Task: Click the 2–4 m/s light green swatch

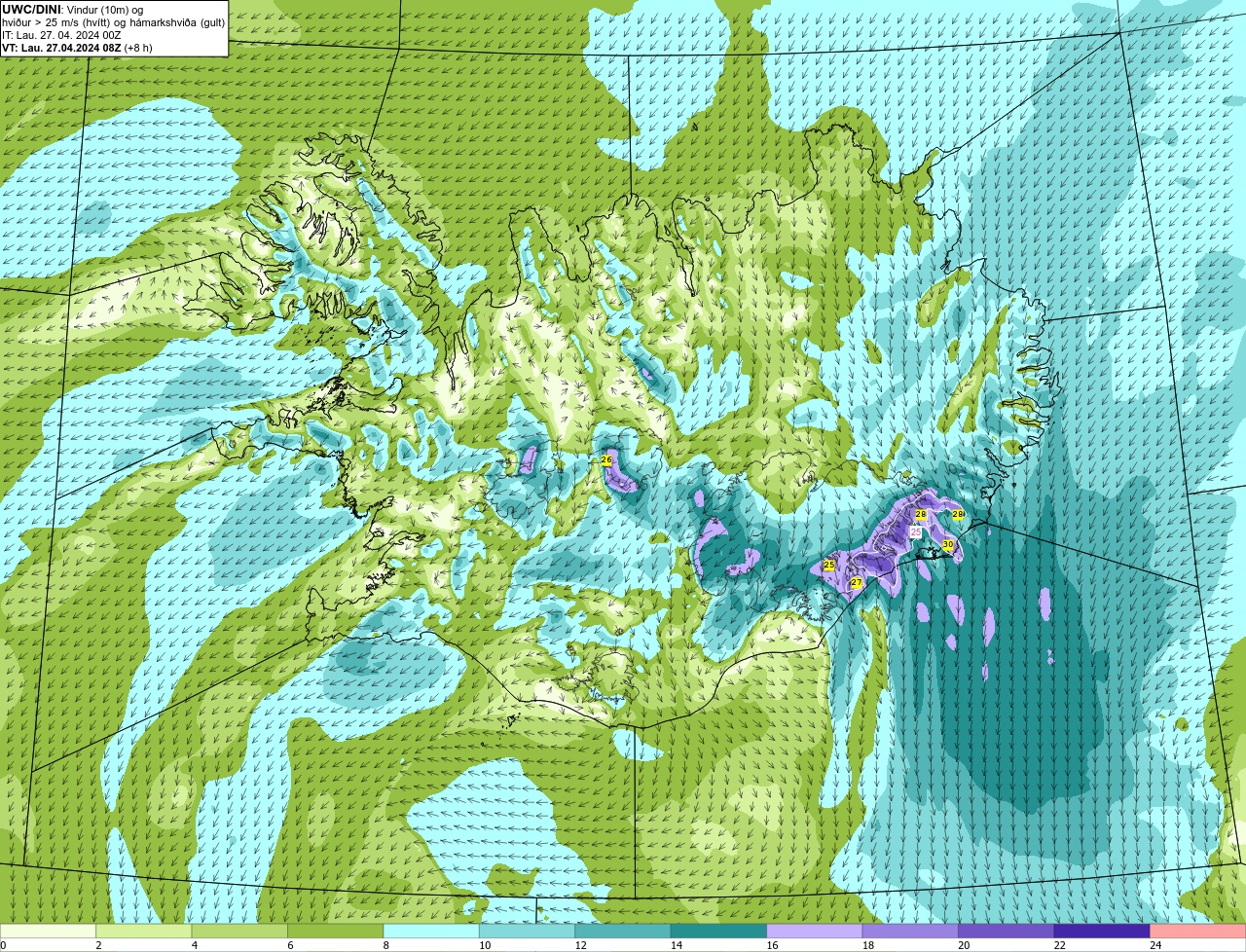Action: tap(145, 932)
